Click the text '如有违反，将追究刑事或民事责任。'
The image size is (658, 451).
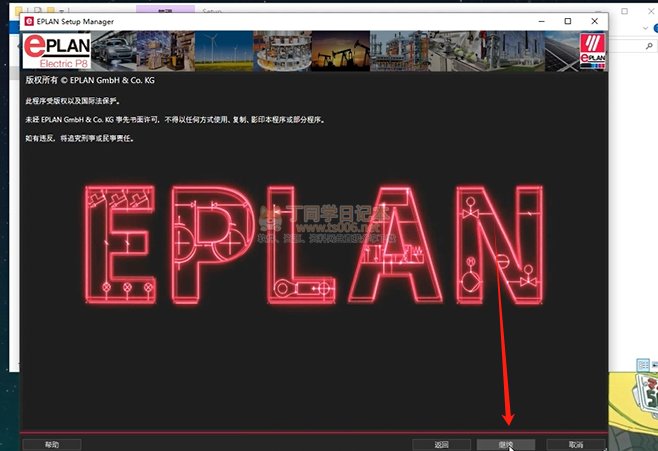click(80, 138)
